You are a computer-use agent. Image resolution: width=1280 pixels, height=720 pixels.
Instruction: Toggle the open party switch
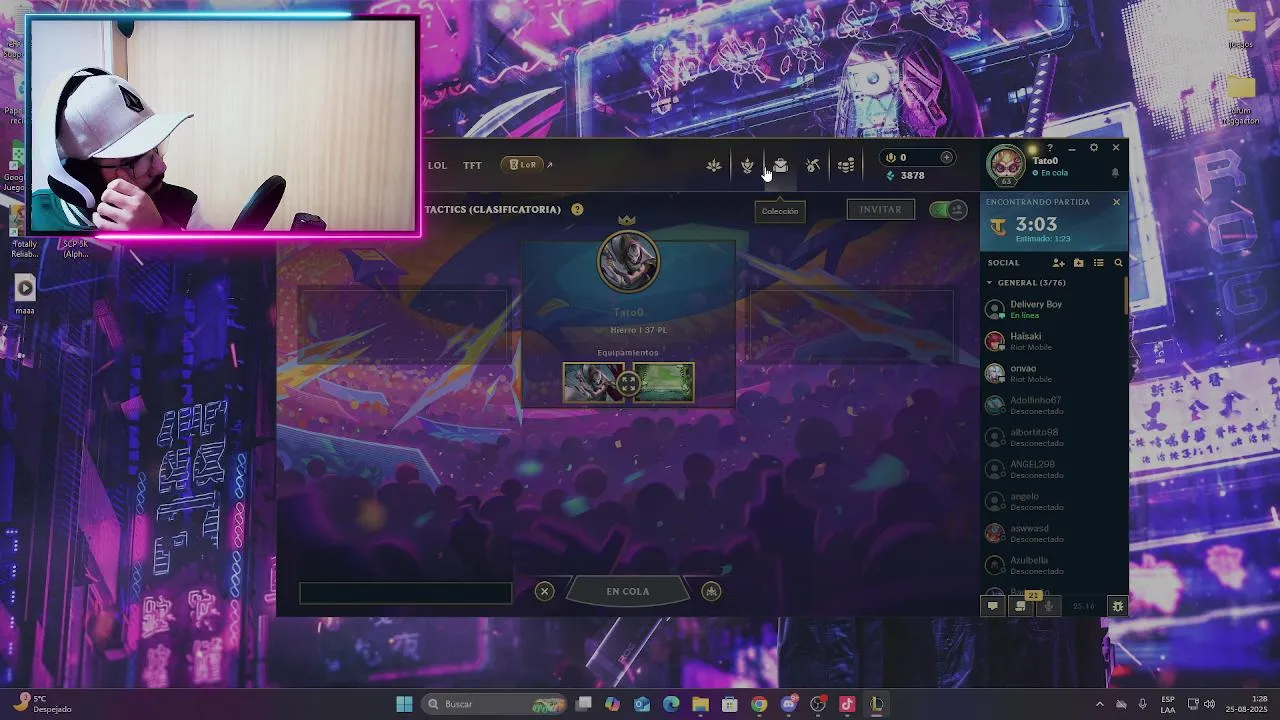click(x=947, y=209)
